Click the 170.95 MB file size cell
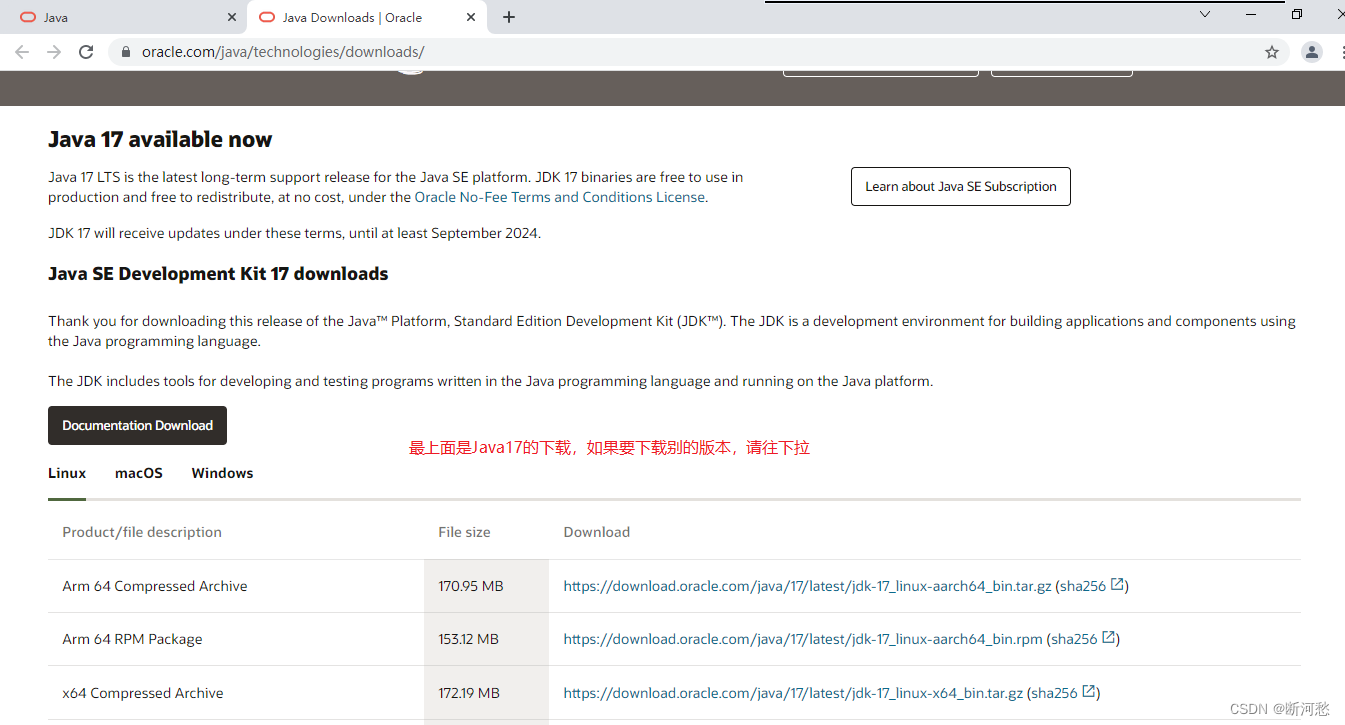Viewport: 1345px width, 725px height. pos(486,586)
